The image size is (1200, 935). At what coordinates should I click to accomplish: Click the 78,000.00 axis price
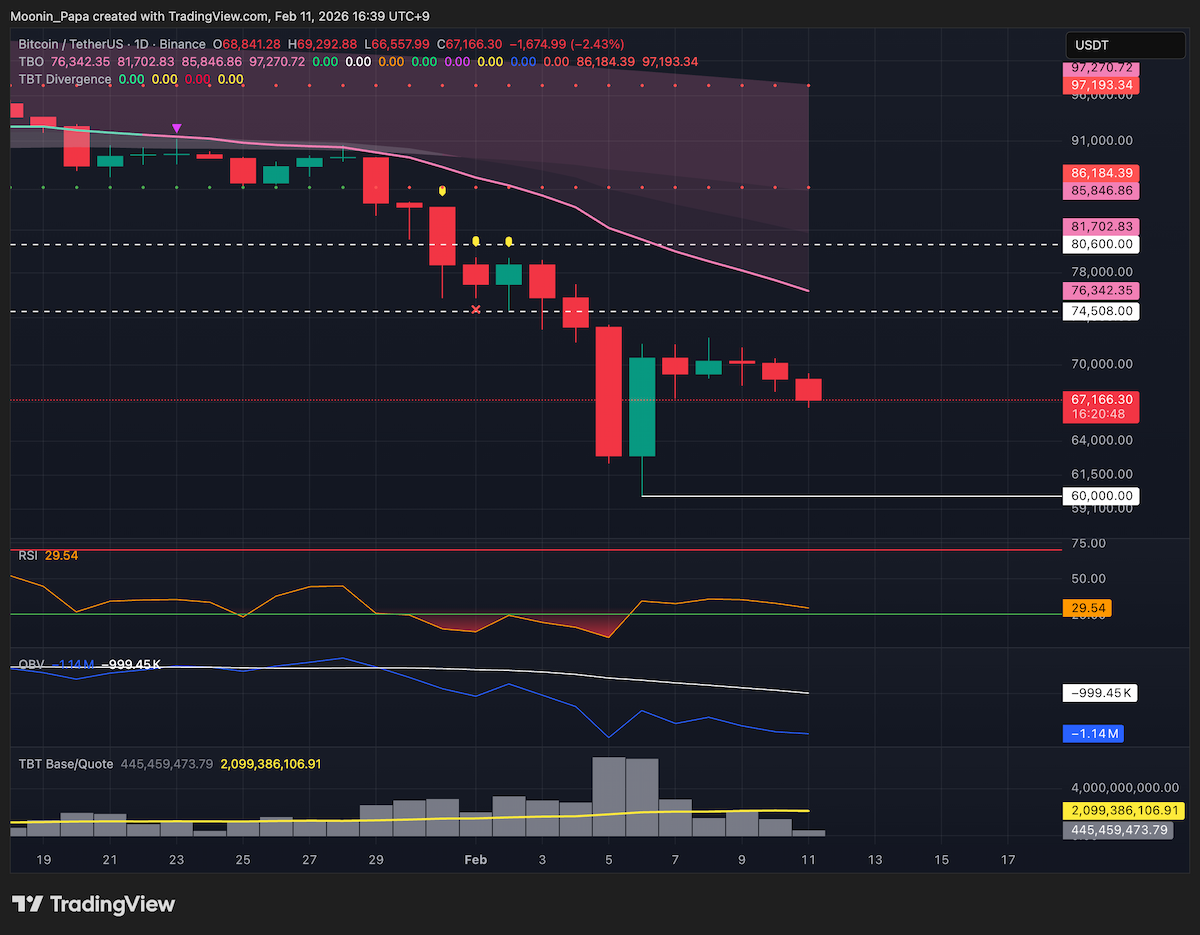[1102, 271]
